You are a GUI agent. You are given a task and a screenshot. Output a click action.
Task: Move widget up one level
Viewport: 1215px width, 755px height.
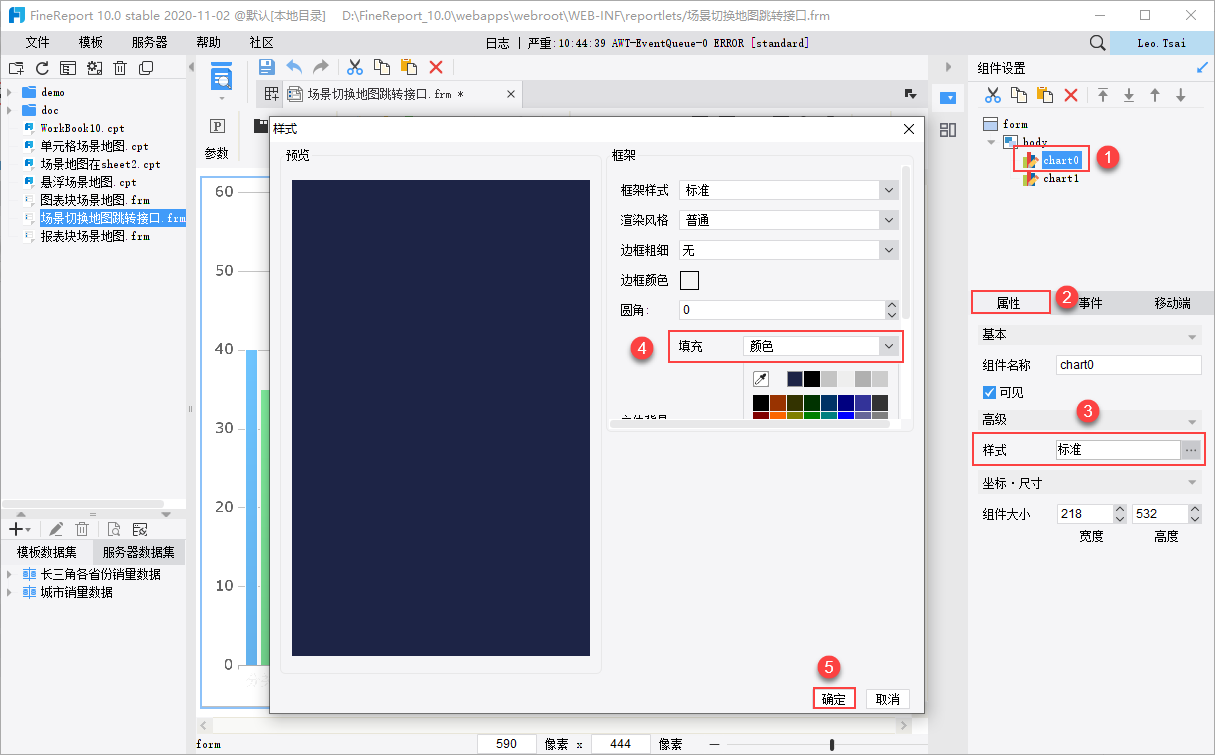tap(1155, 95)
